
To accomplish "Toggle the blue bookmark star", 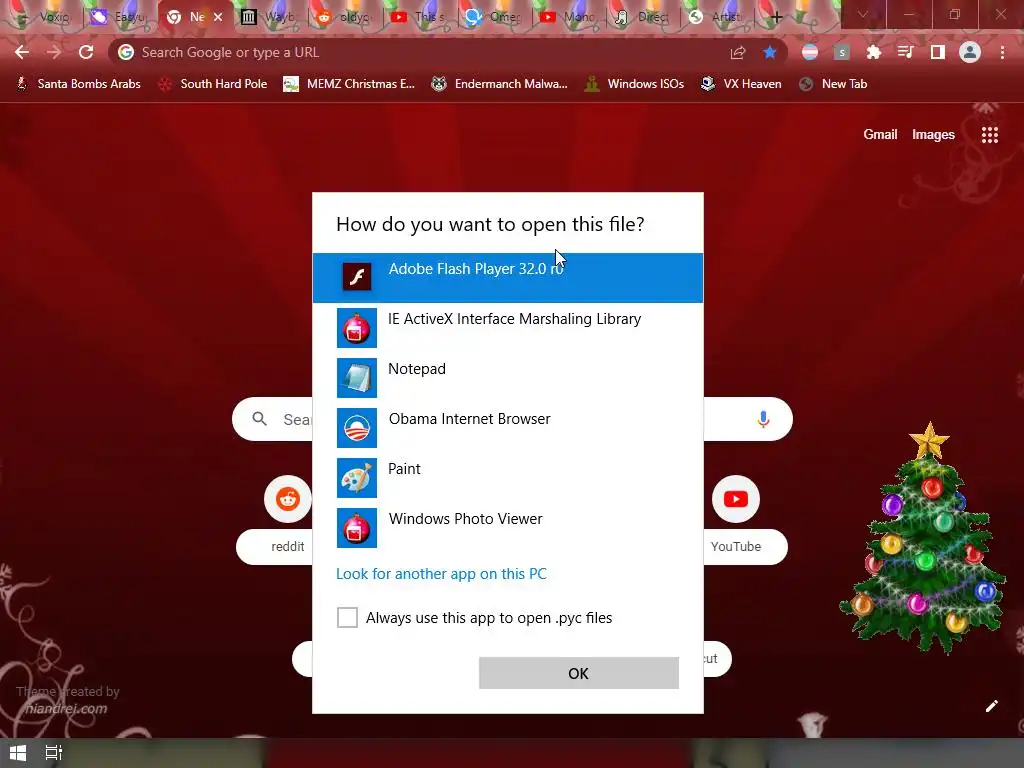I will click(x=770, y=52).
